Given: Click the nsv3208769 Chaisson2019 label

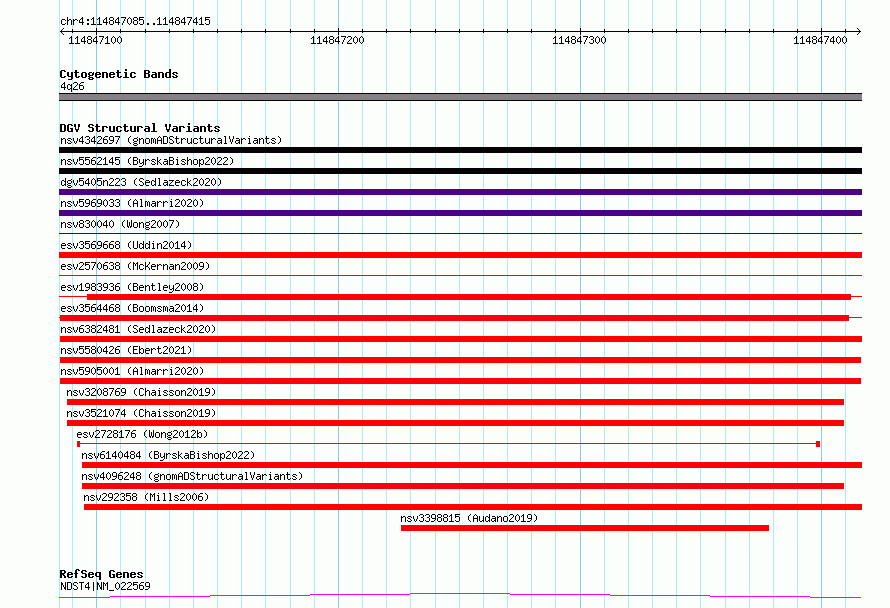Looking at the screenshot, I should tap(141, 392).
